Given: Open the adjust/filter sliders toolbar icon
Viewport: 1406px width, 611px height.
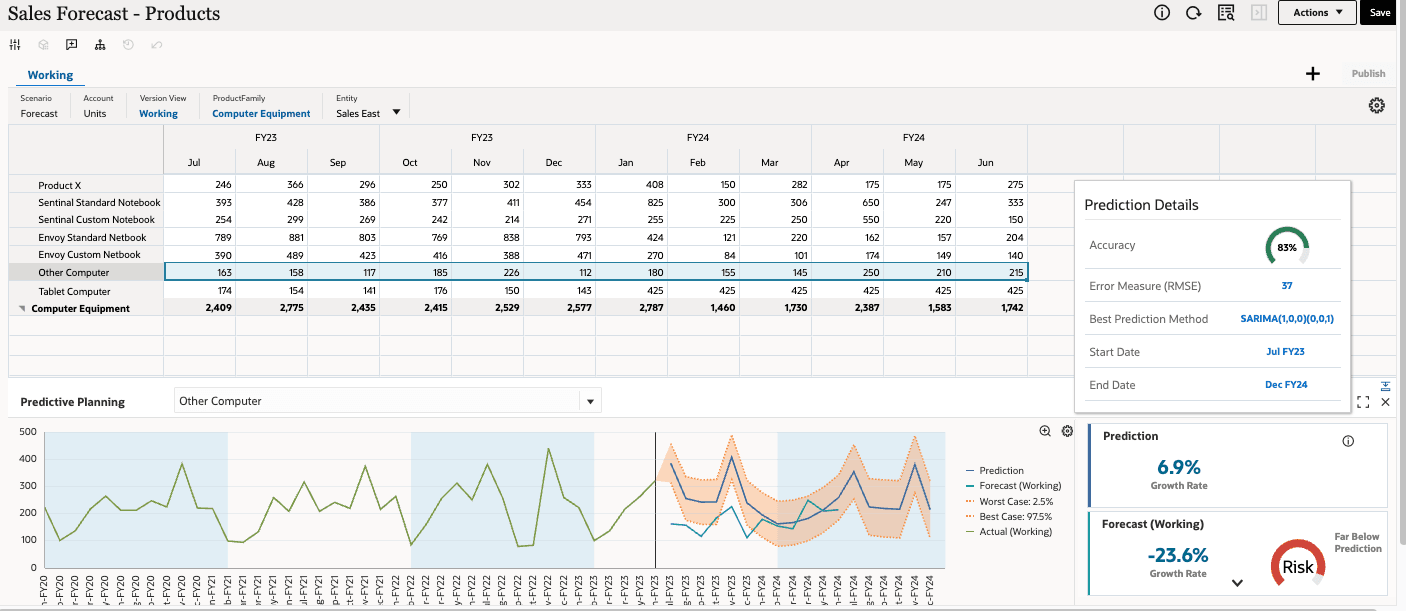Looking at the screenshot, I should 15,44.
